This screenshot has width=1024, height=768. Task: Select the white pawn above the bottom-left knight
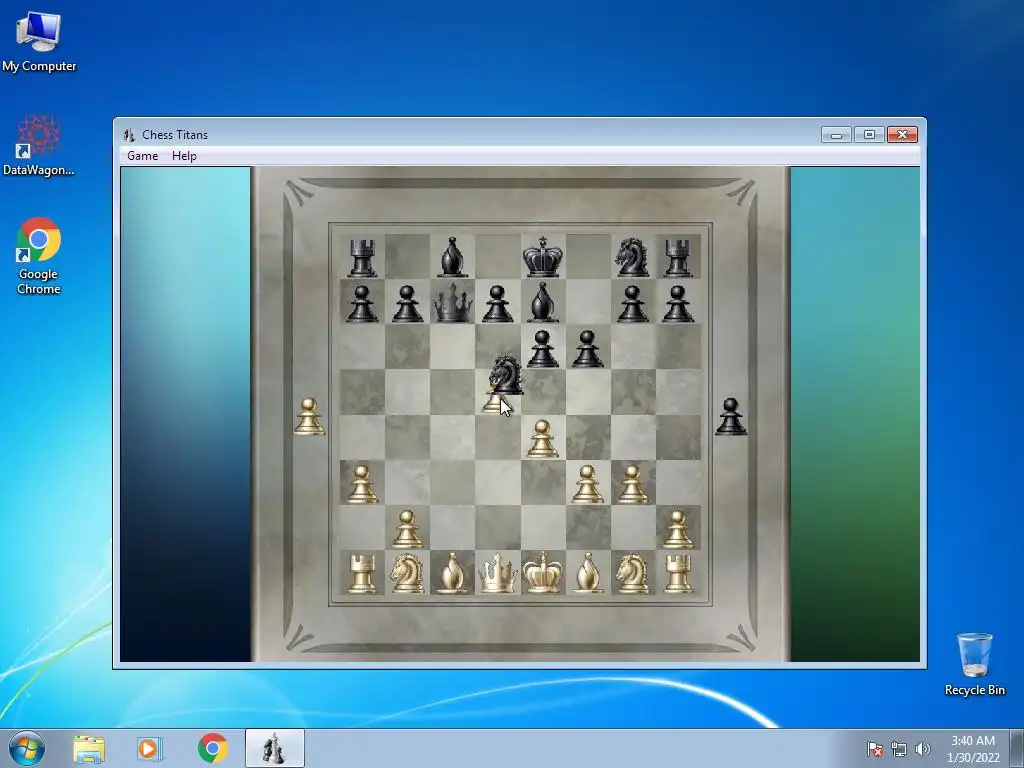pyautogui.click(x=407, y=529)
